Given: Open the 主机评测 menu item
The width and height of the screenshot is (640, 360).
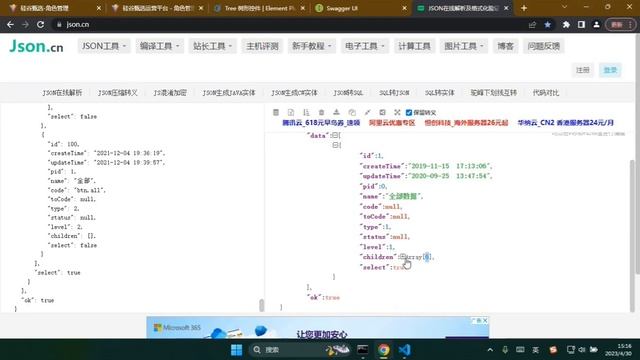Looking at the screenshot, I should (x=262, y=46).
